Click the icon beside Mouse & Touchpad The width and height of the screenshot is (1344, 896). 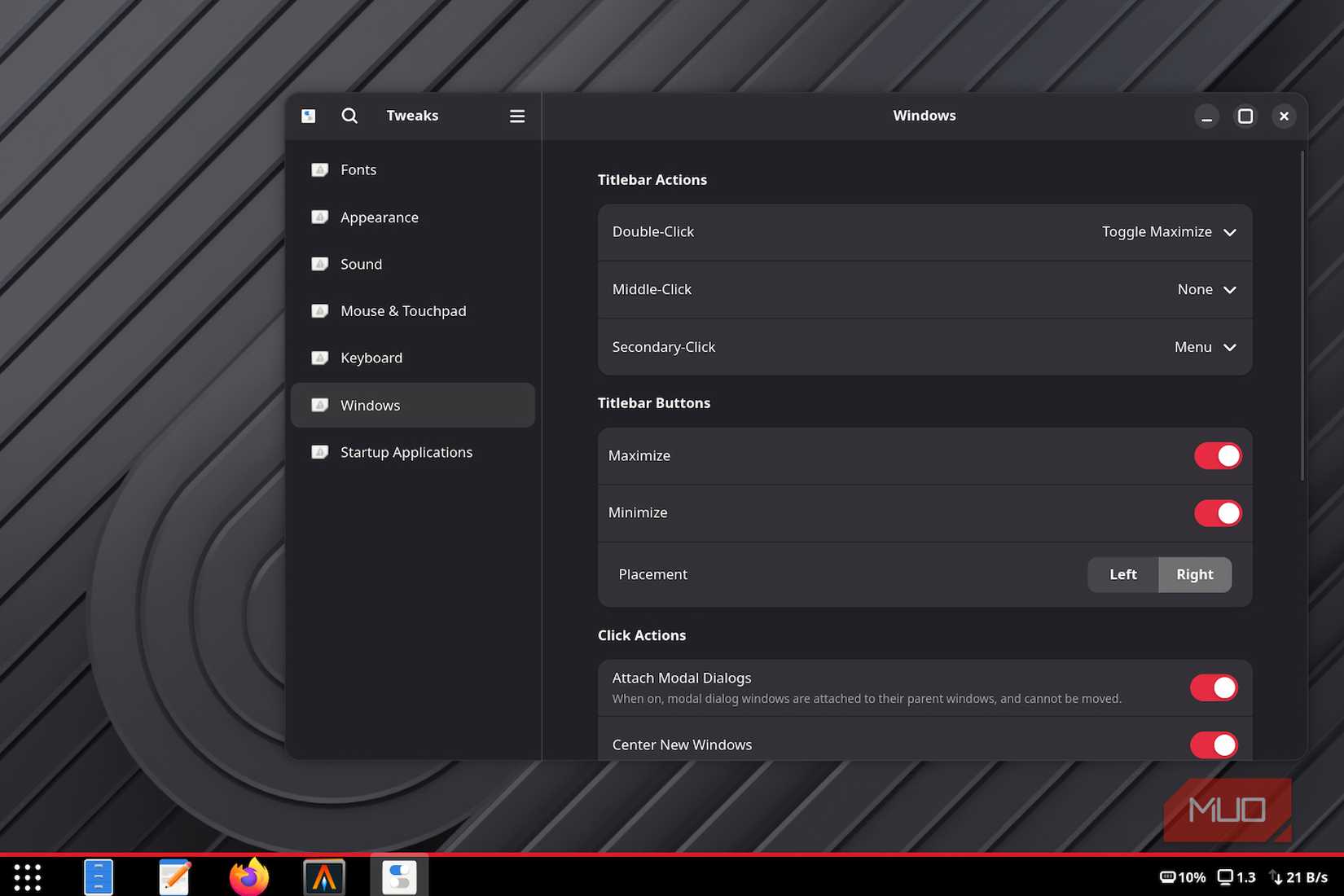[x=320, y=310]
